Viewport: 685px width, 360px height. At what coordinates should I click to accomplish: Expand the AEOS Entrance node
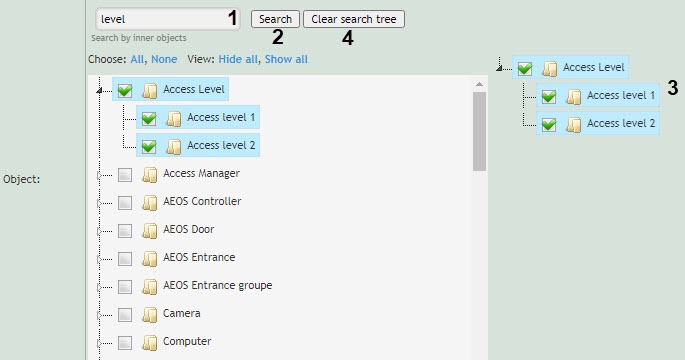click(x=99, y=259)
